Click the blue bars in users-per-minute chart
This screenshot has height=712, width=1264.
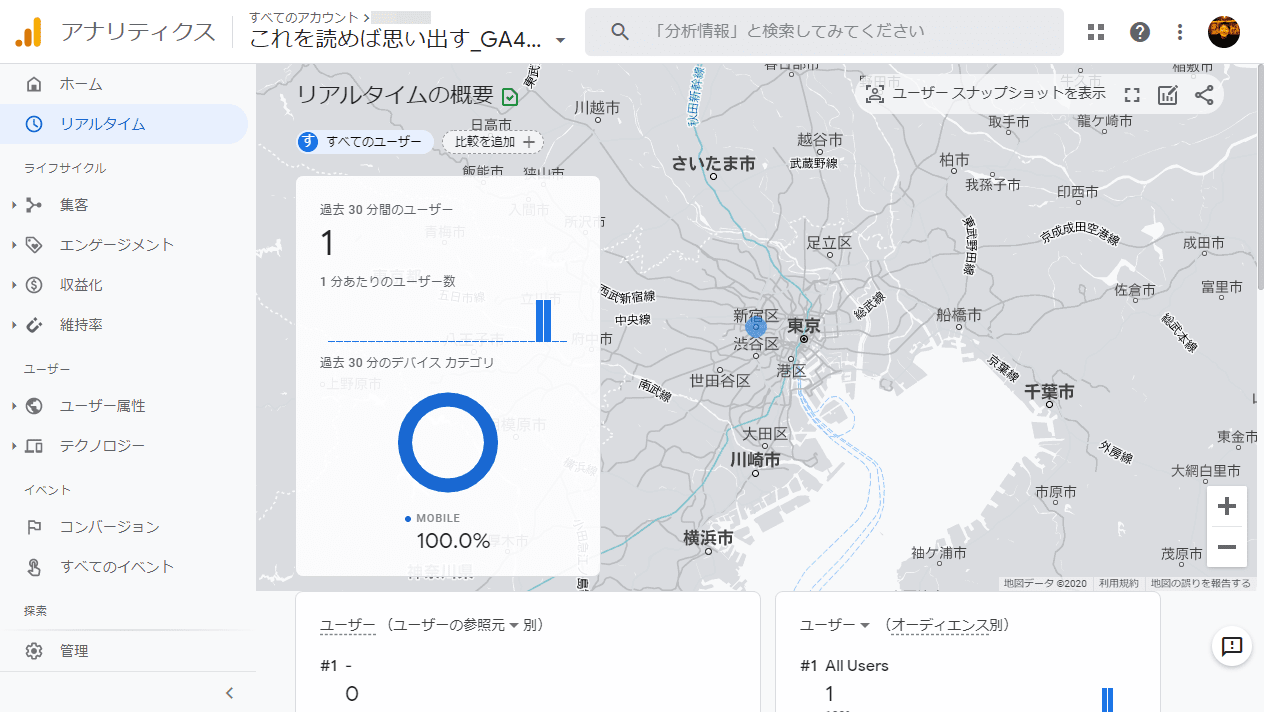point(544,320)
